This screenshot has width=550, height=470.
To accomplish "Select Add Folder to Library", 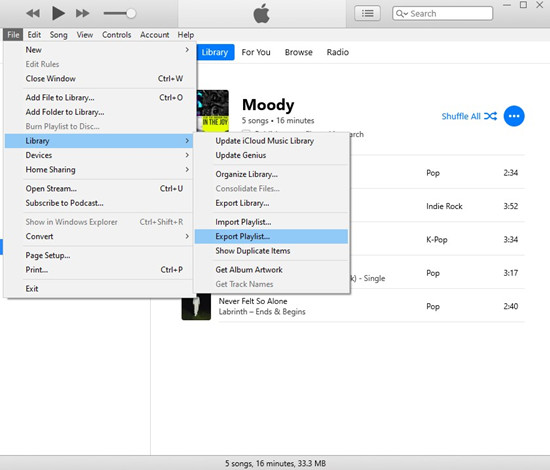I will [99, 112].
